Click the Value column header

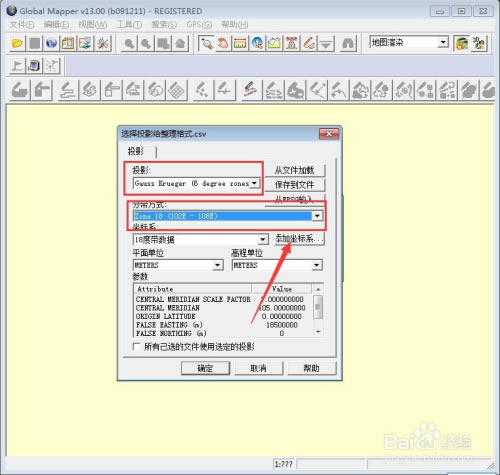pos(282,289)
